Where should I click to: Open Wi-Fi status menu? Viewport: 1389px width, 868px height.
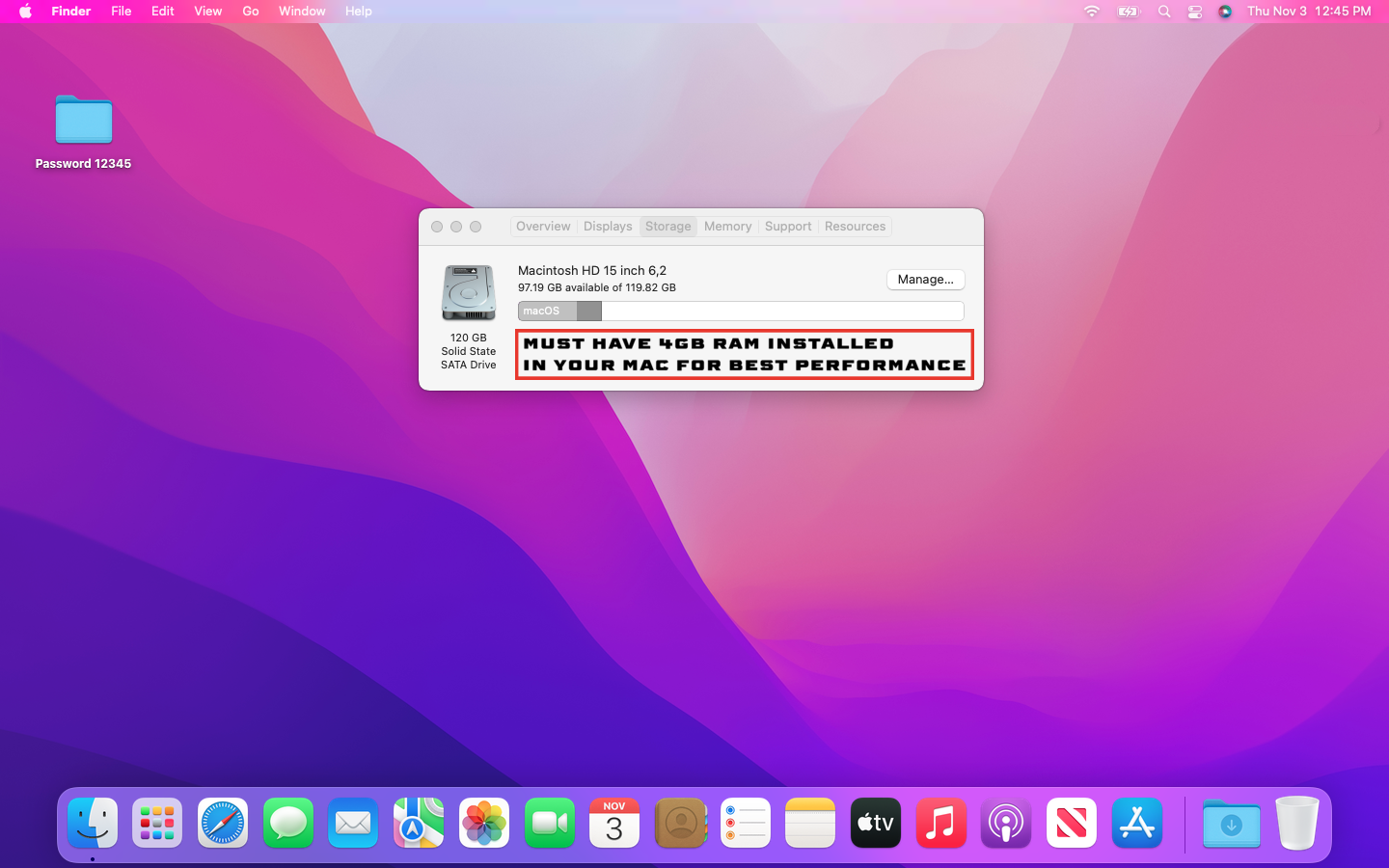1092,12
